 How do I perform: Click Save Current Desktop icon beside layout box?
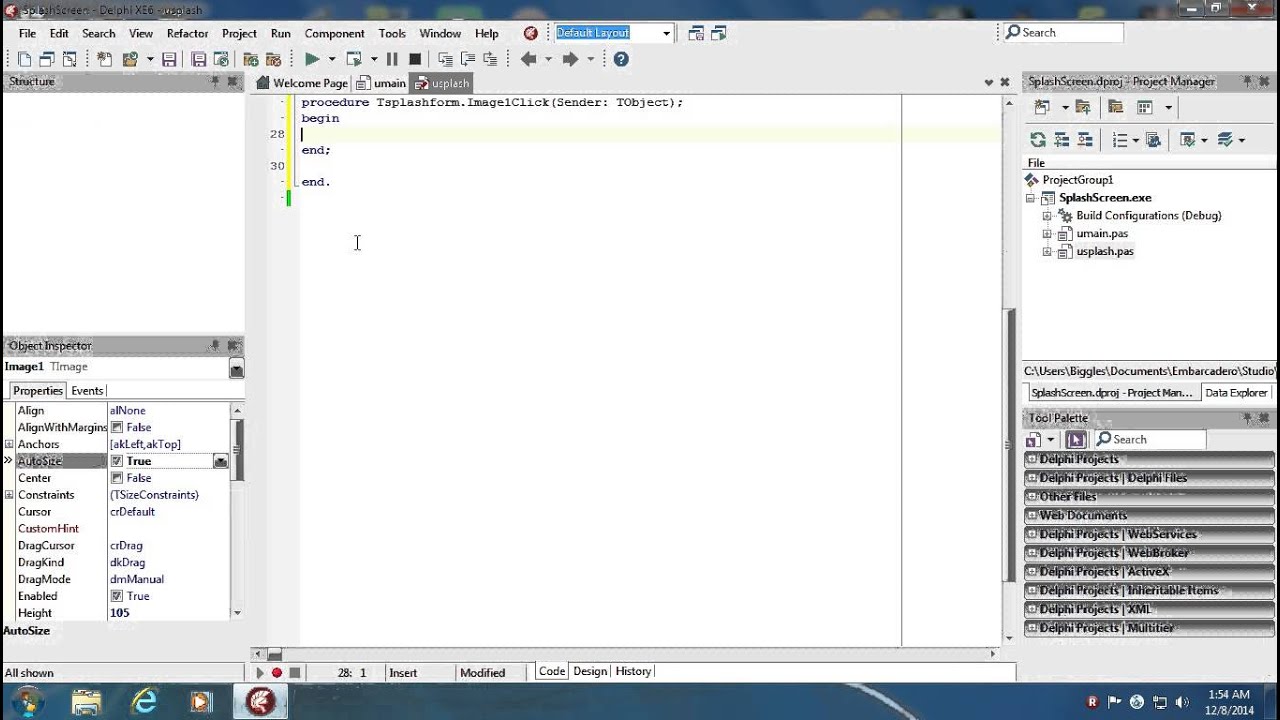tap(696, 33)
